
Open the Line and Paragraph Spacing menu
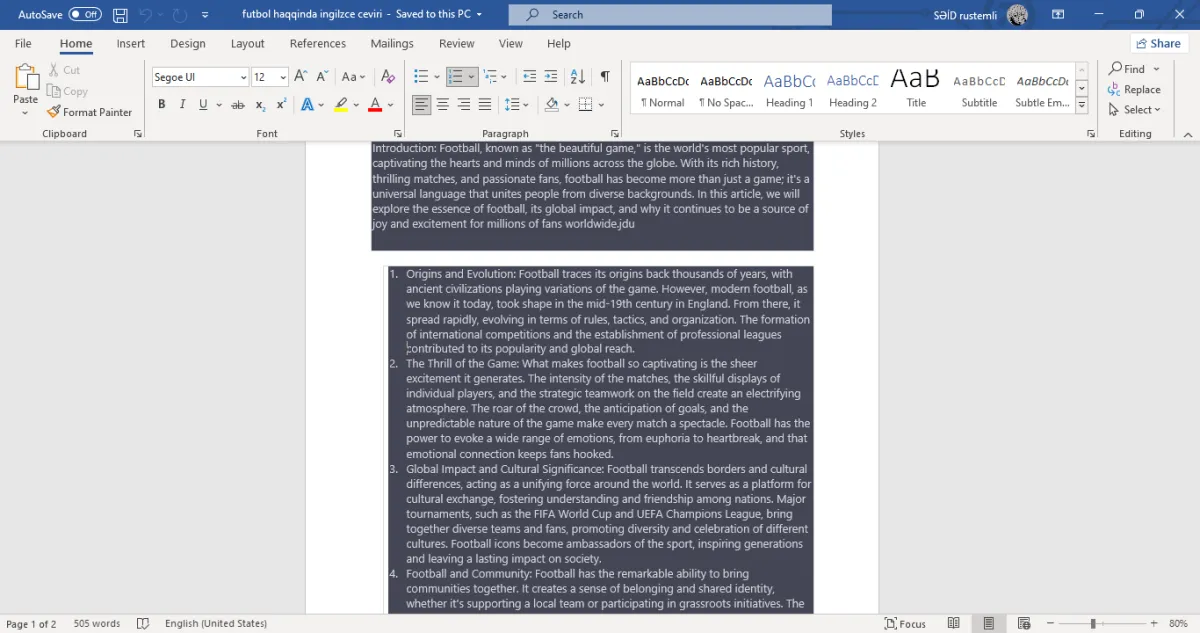(517, 105)
